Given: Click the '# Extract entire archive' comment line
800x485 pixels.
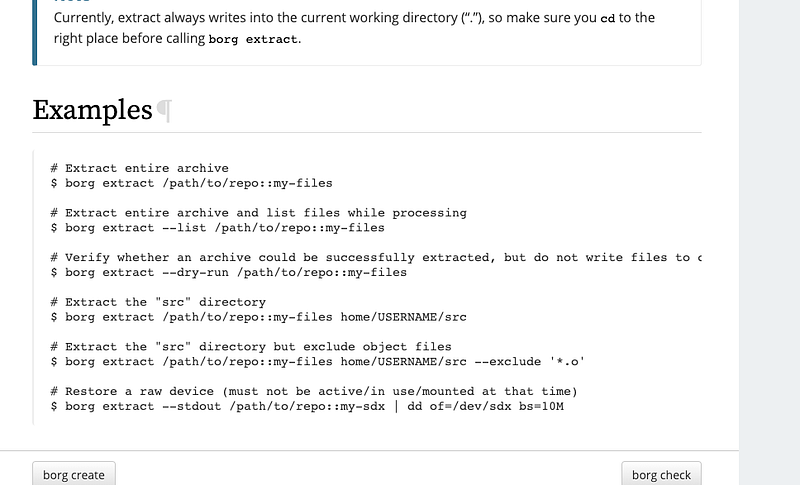Looking at the screenshot, I should coord(139,168).
